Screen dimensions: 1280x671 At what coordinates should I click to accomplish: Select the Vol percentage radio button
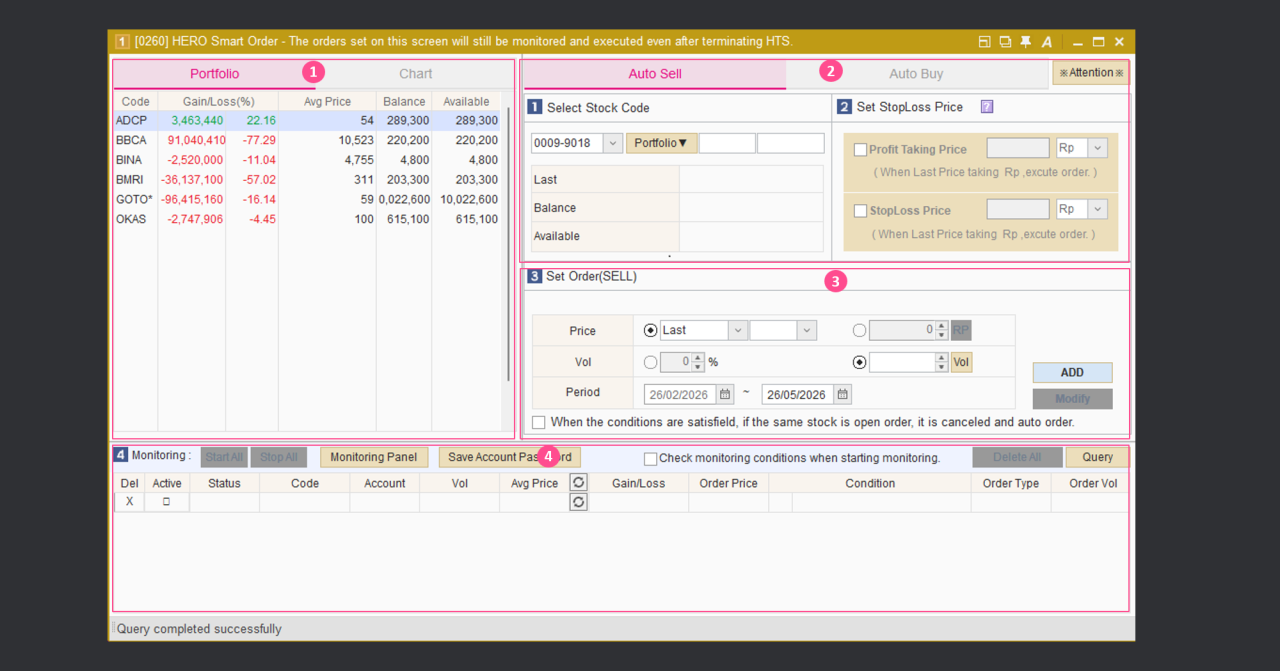point(651,362)
